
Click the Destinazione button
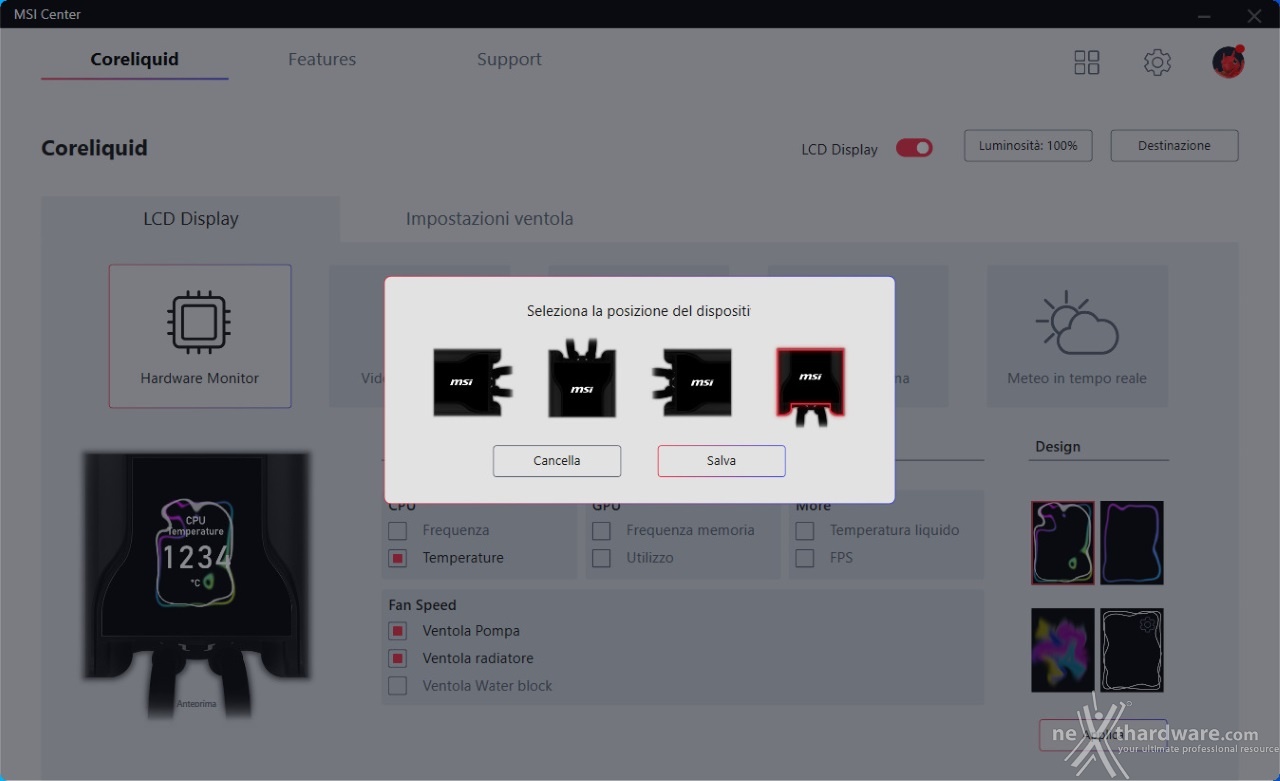[x=1174, y=145]
